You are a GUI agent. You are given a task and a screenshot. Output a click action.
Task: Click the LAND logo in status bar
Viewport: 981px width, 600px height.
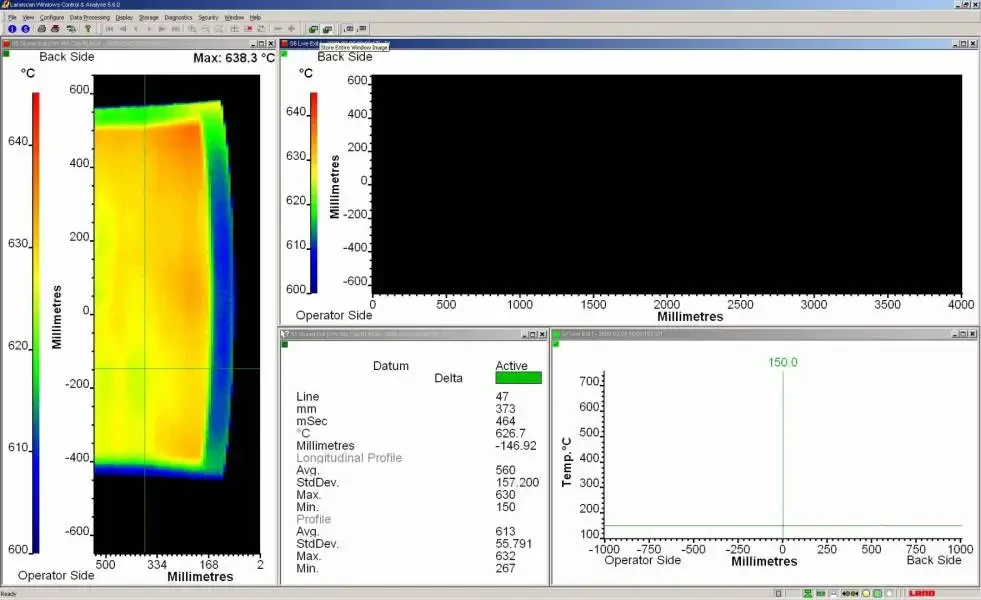click(921, 594)
